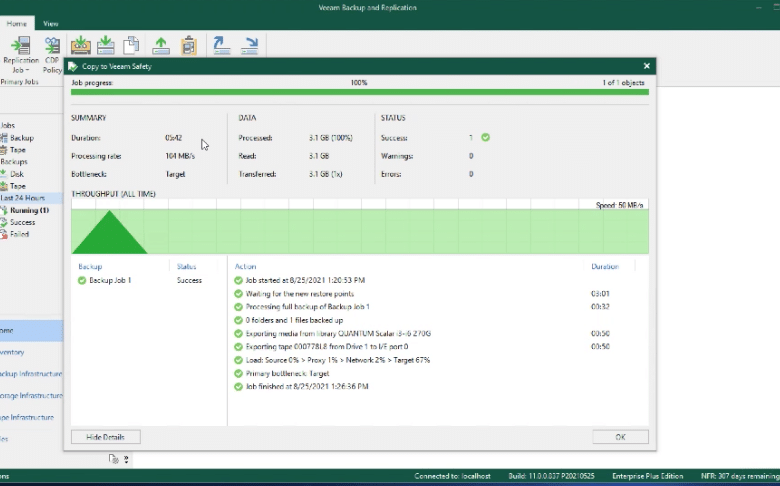Viewport: 780px width, 486px height.
Task: Click the OK button in job dialog
Action: (620, 437)
